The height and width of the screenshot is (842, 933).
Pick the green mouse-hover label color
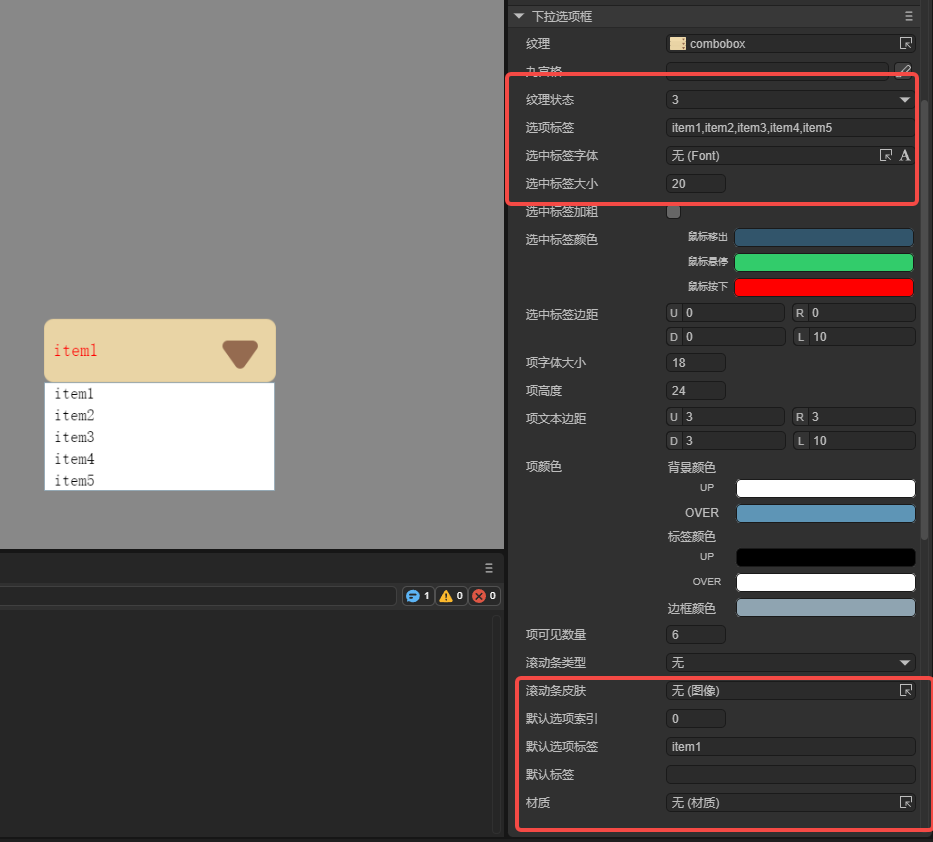tap(823, 263)
